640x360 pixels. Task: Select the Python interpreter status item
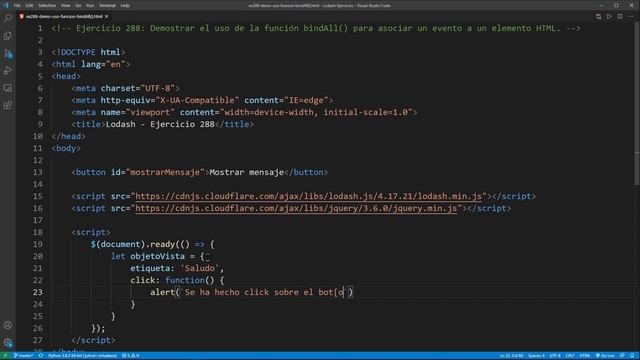tap(82, 356)
